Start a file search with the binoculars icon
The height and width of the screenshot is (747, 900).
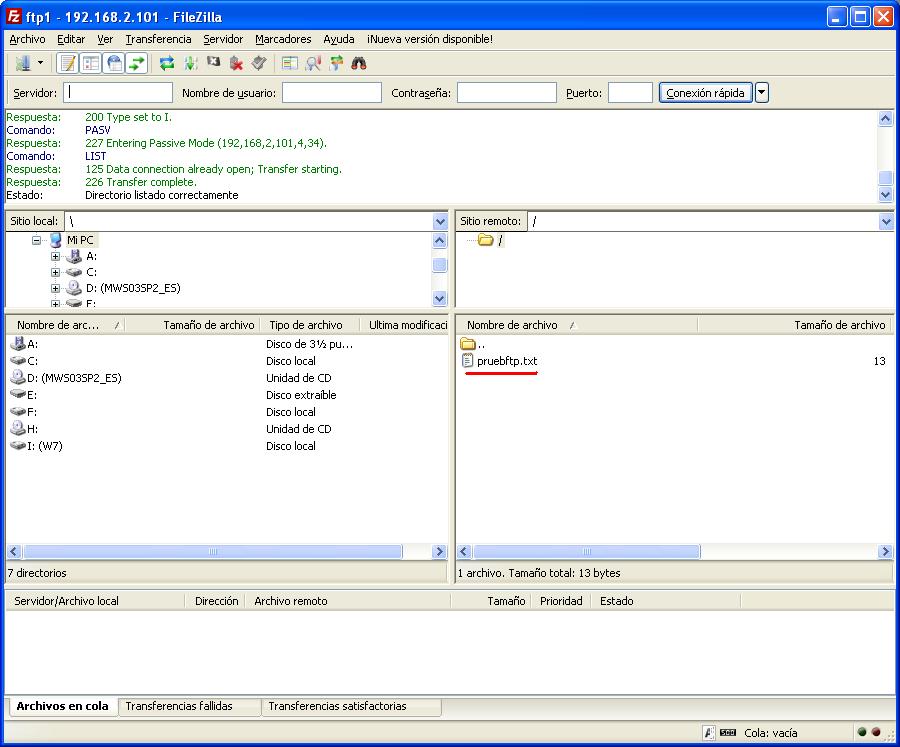[358, 62]
